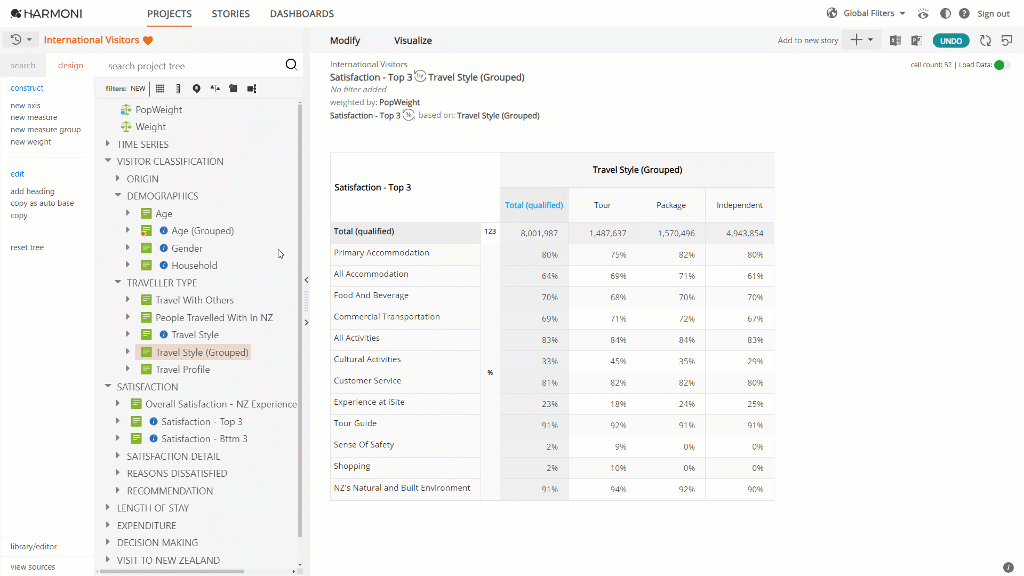Click the search project tree field

pos(193,65)
